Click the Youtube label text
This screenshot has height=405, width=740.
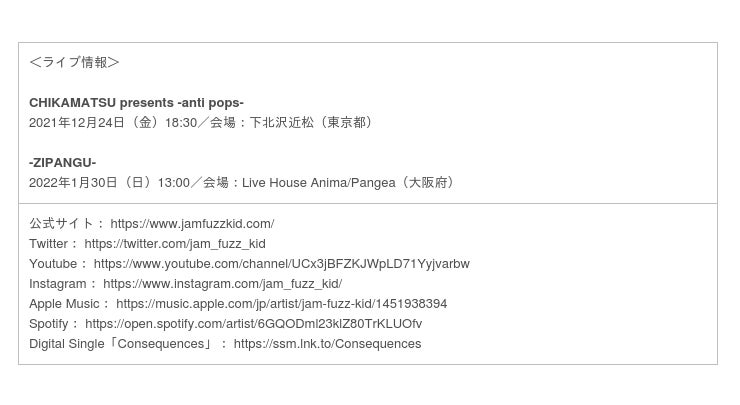(x=53, y=263)
